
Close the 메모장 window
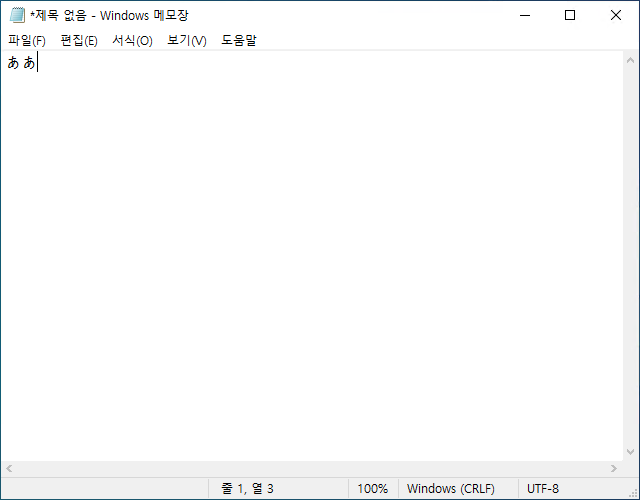point(616,16)
